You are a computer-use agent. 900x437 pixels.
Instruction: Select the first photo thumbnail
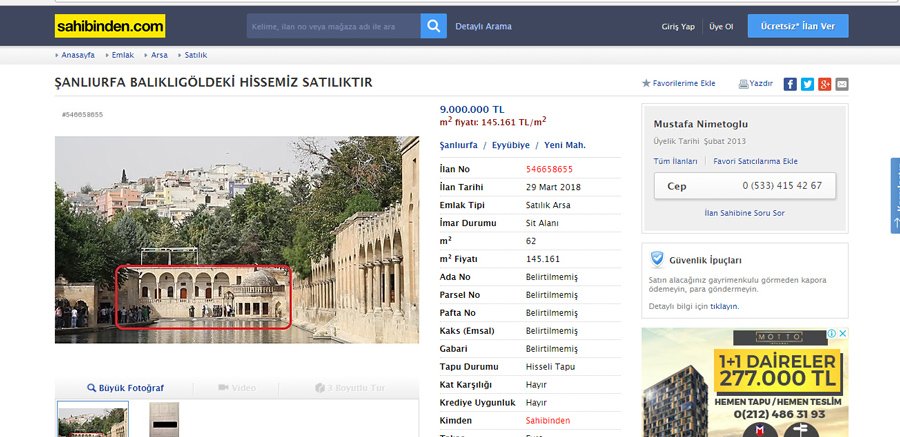click(x=92, y=420)
